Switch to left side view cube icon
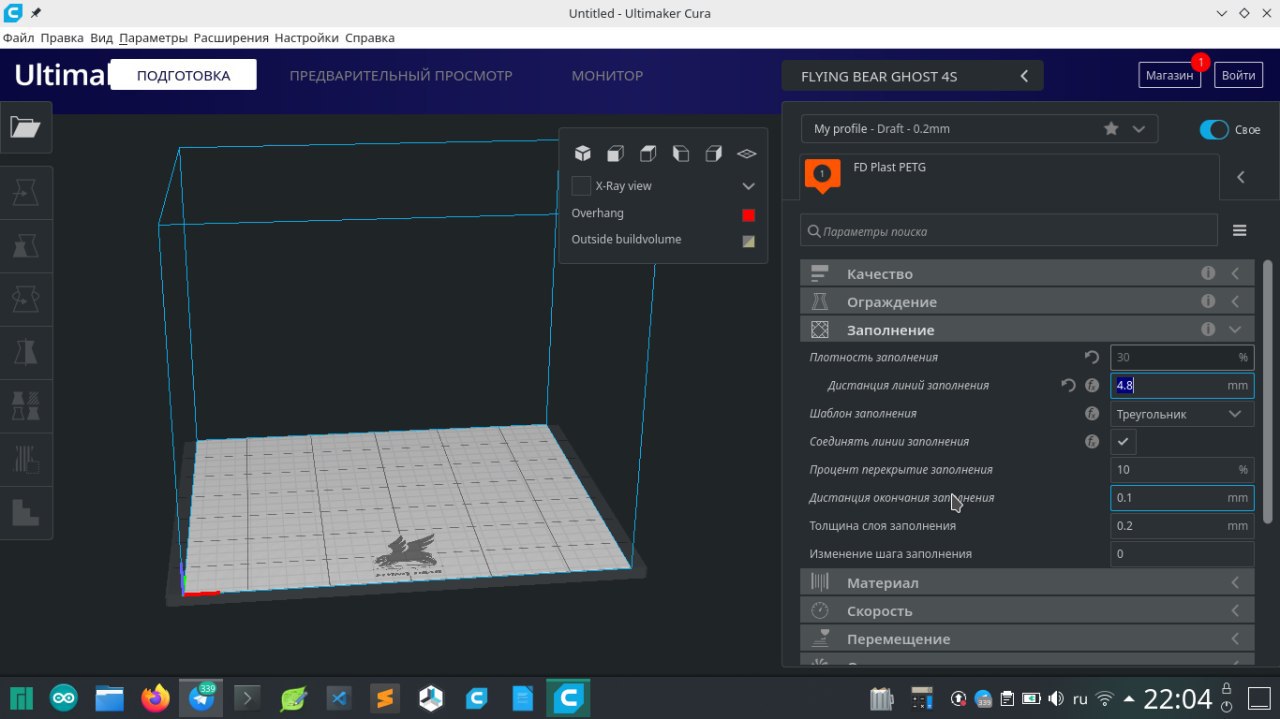1280x719 pixels. coord(681,153)
